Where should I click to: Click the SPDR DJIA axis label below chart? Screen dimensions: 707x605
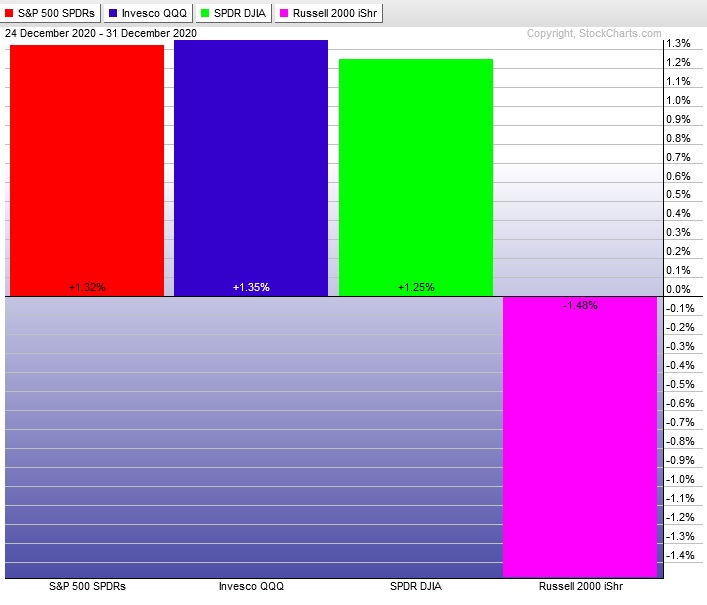[x=416, y=586]
